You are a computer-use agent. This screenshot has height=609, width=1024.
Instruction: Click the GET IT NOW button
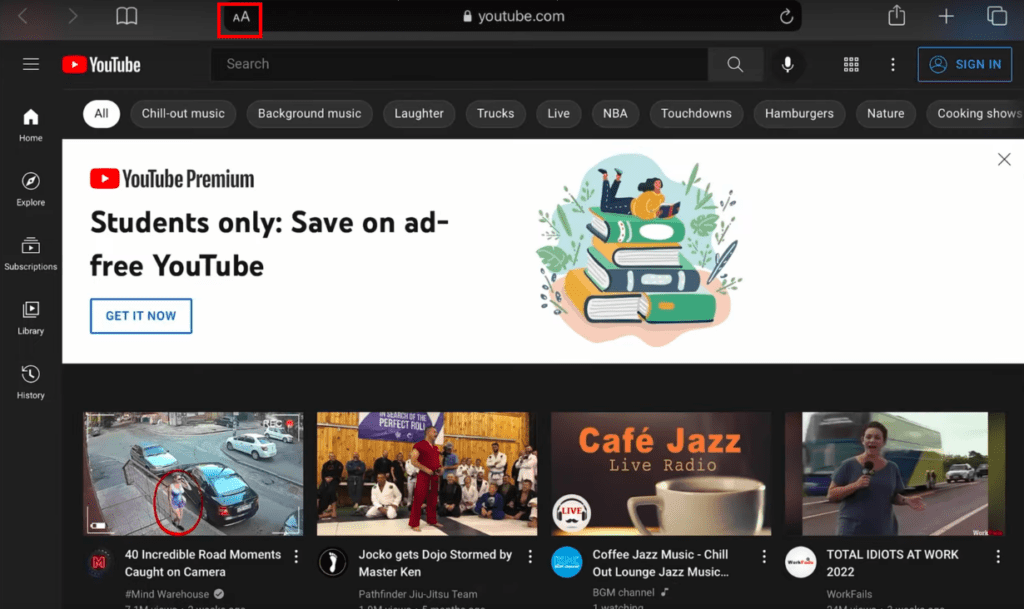[x=141, y=316]
